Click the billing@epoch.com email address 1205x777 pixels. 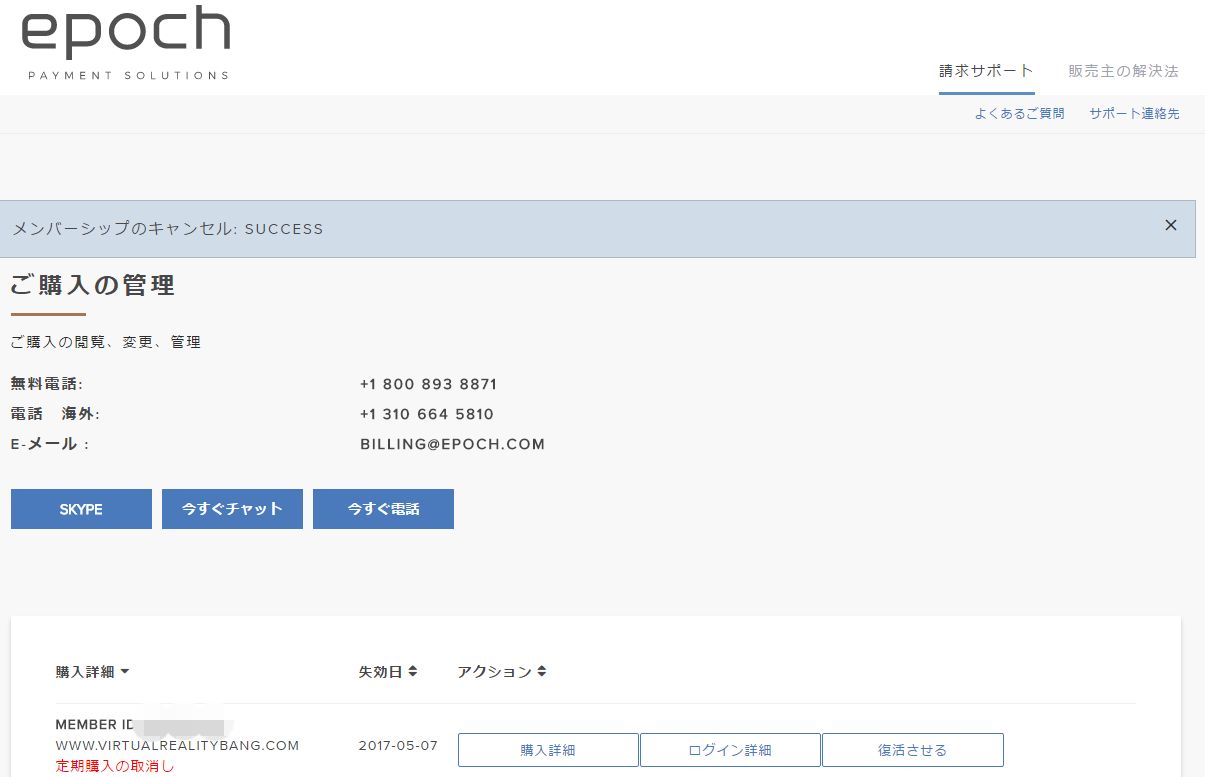tap(452, 444)
